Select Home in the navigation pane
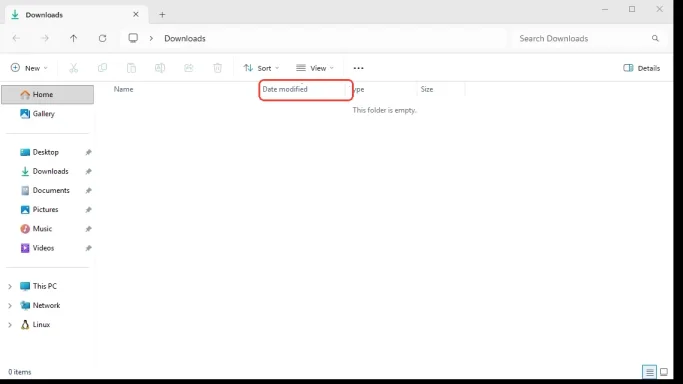The width and height of the screenshot is (683, 384). click(x=47, y=94)
